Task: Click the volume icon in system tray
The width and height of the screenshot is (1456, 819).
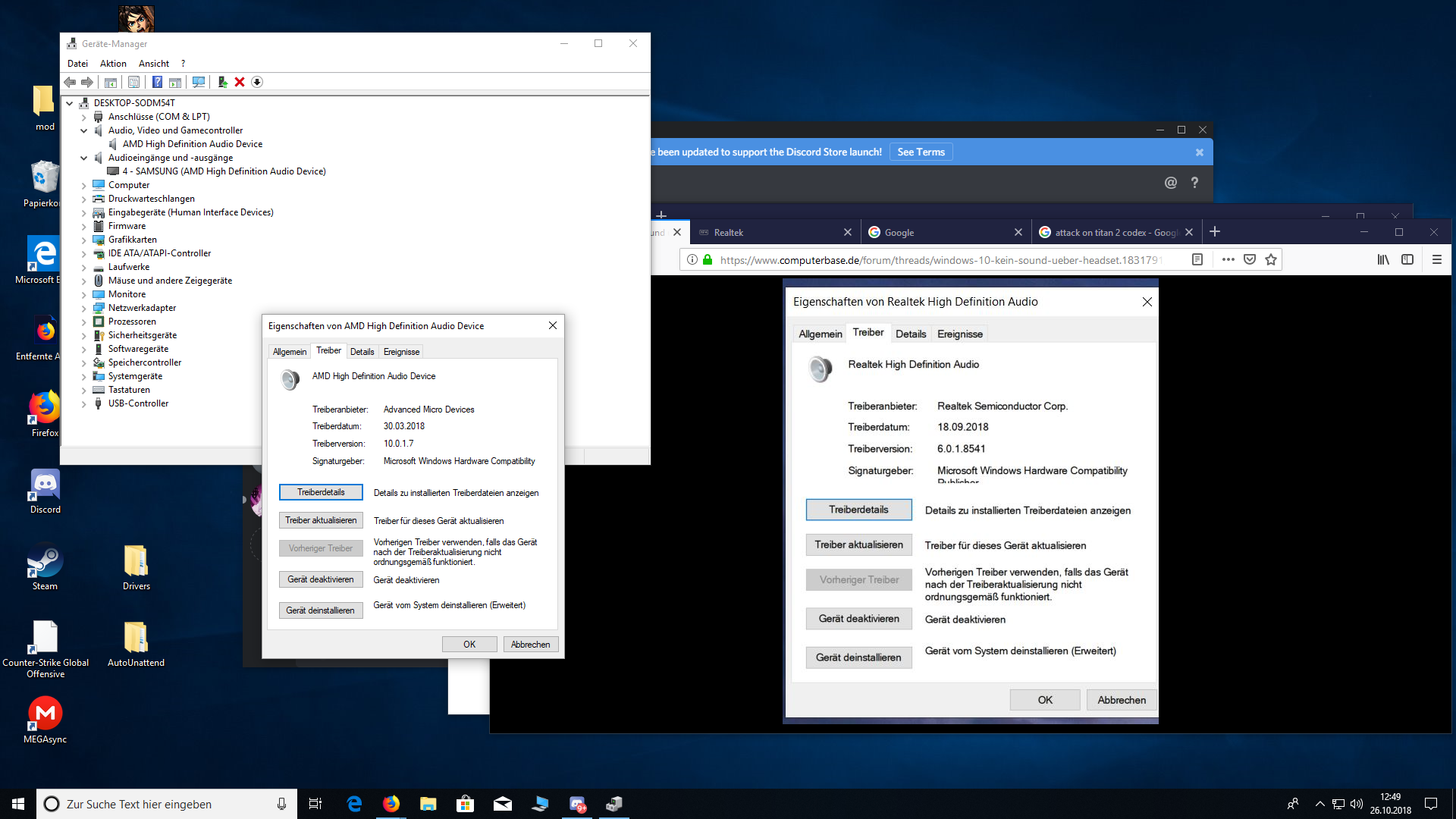Action: (1357, 804)
